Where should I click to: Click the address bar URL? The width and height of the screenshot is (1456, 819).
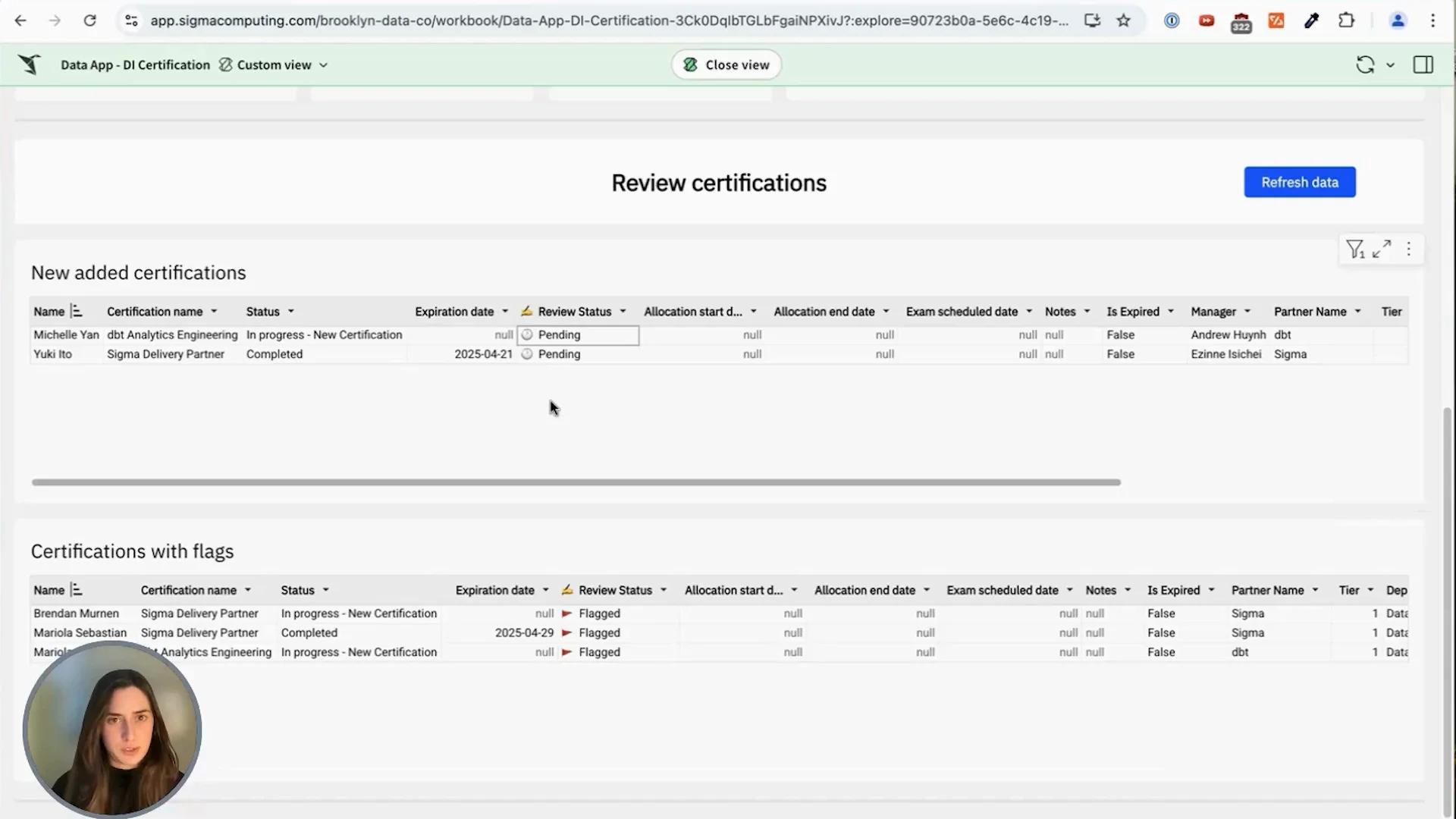(x=609, y=20)
